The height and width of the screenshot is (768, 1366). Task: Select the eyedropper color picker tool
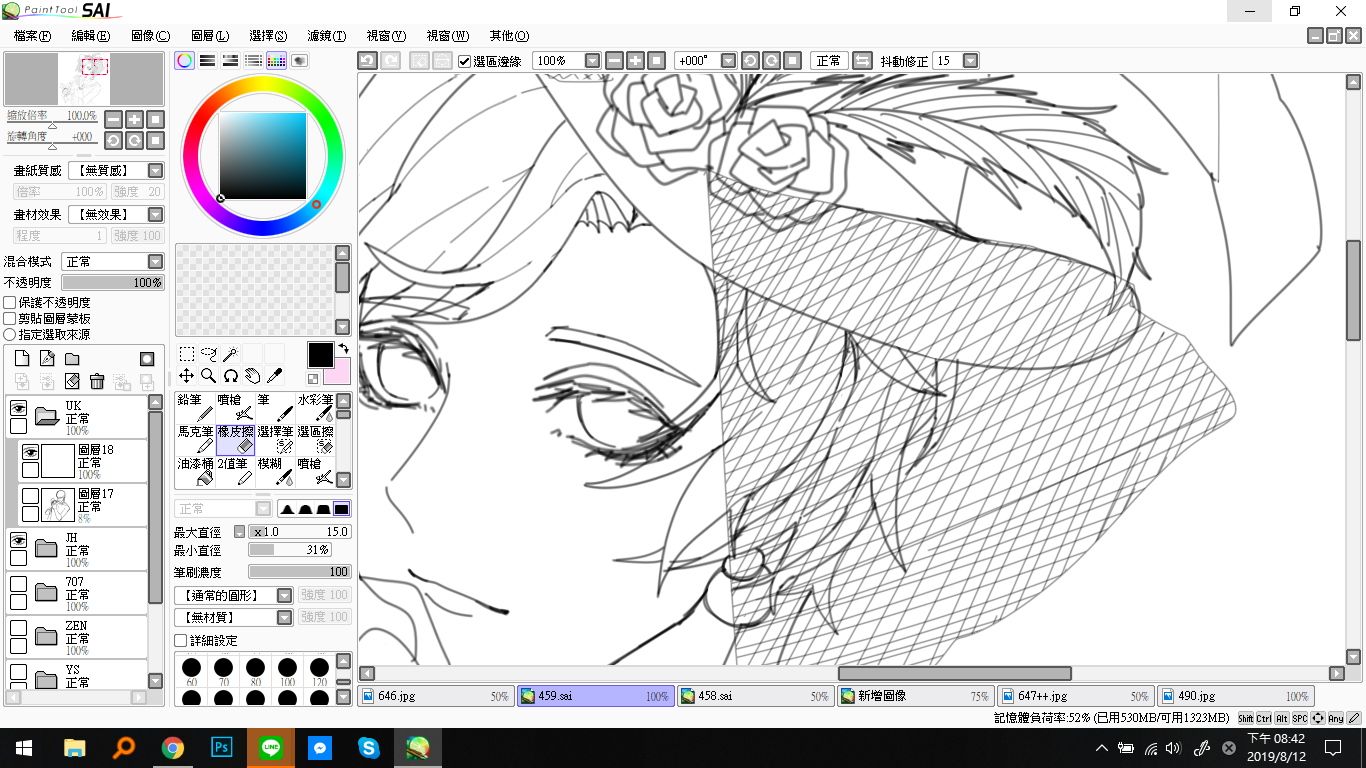click(275, 376)
